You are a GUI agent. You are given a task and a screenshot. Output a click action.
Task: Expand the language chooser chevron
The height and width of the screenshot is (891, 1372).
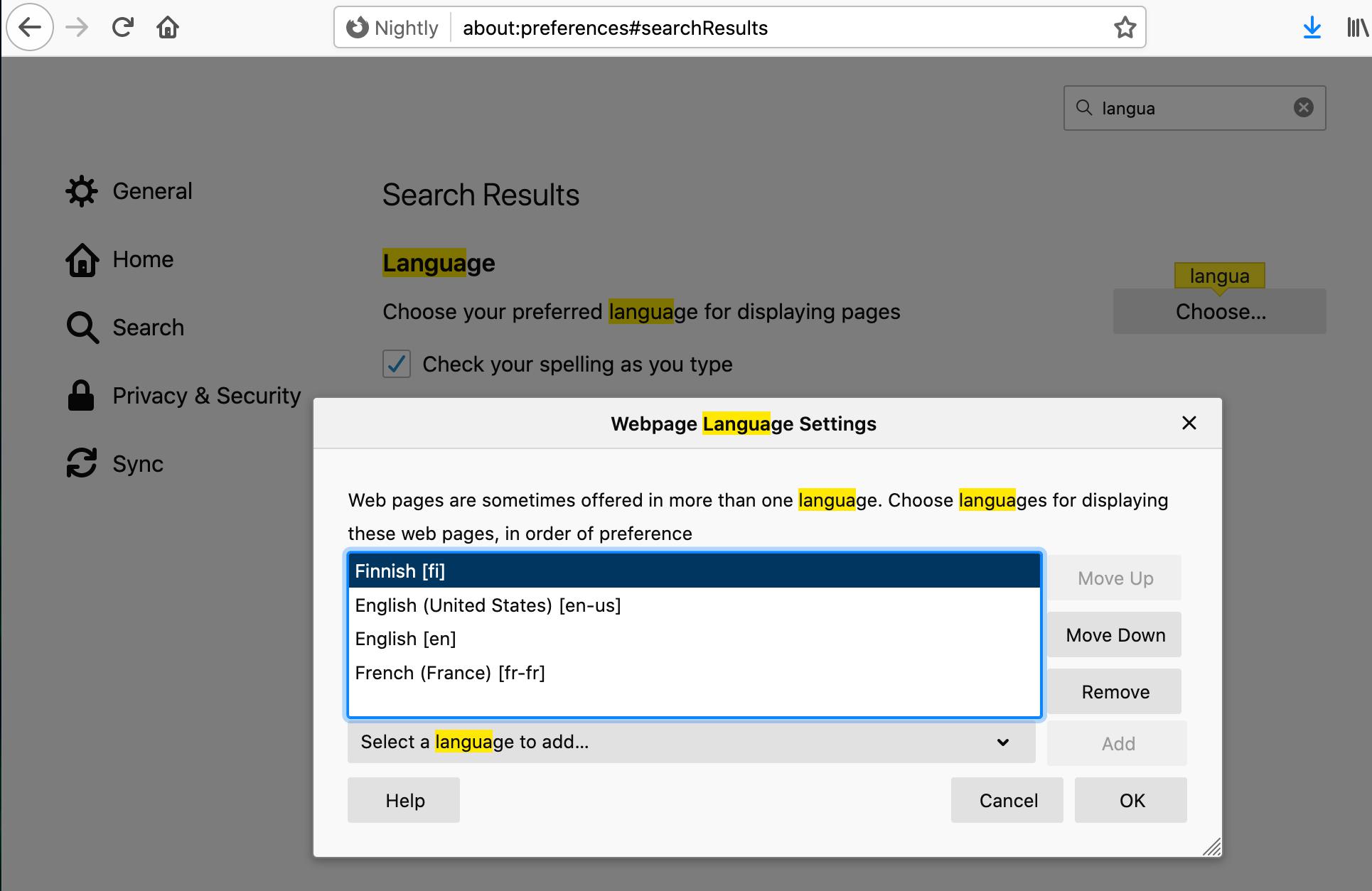[1004, 743]
